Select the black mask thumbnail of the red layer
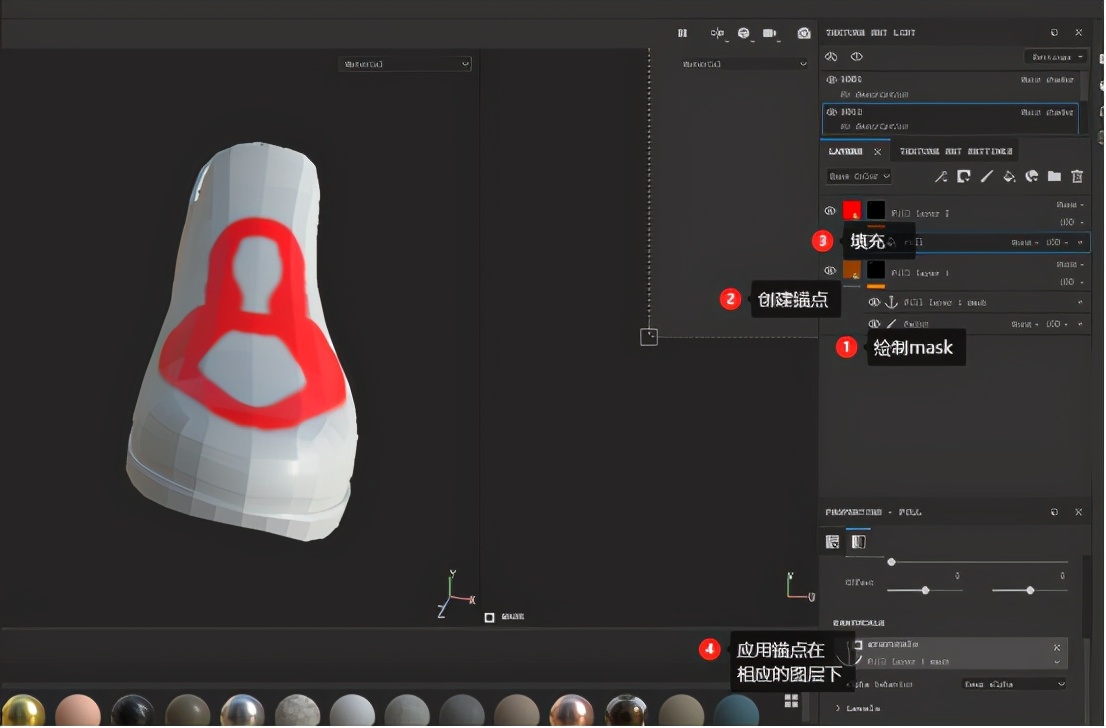Screen dimensions: 1106x728 875,210
